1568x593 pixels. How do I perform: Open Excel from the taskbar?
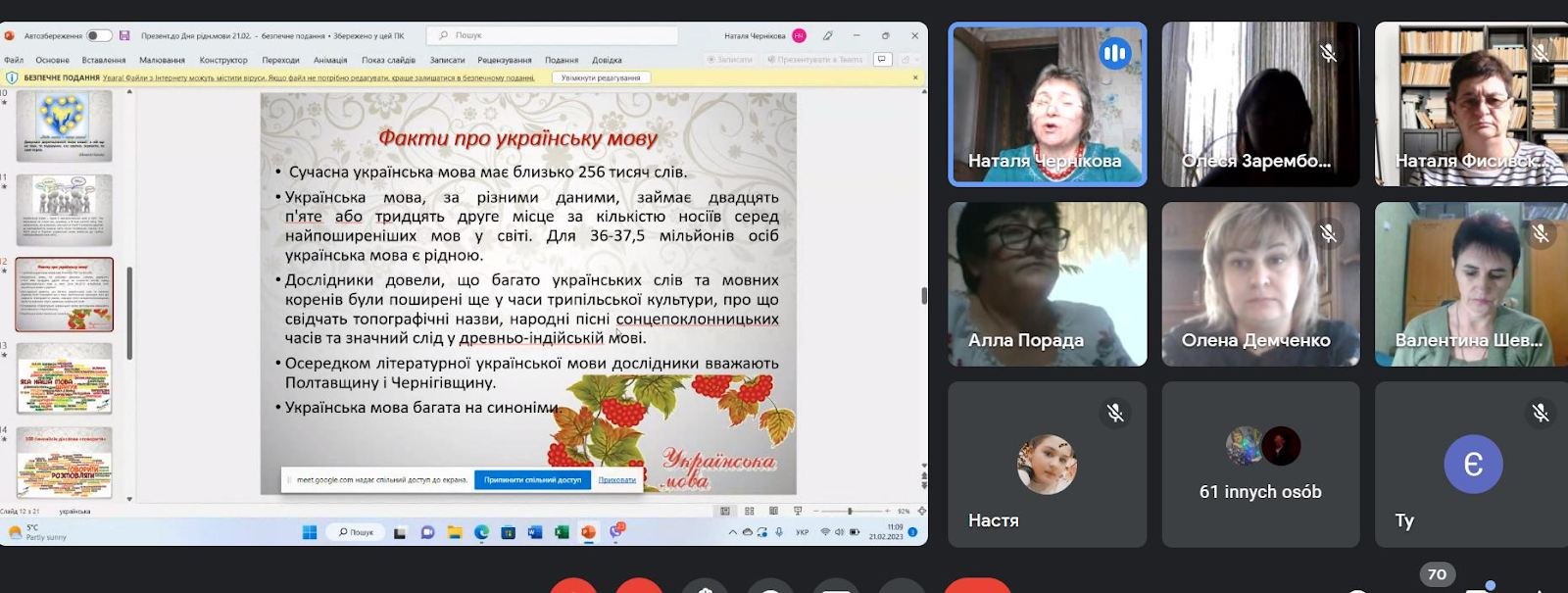(562, 532)
